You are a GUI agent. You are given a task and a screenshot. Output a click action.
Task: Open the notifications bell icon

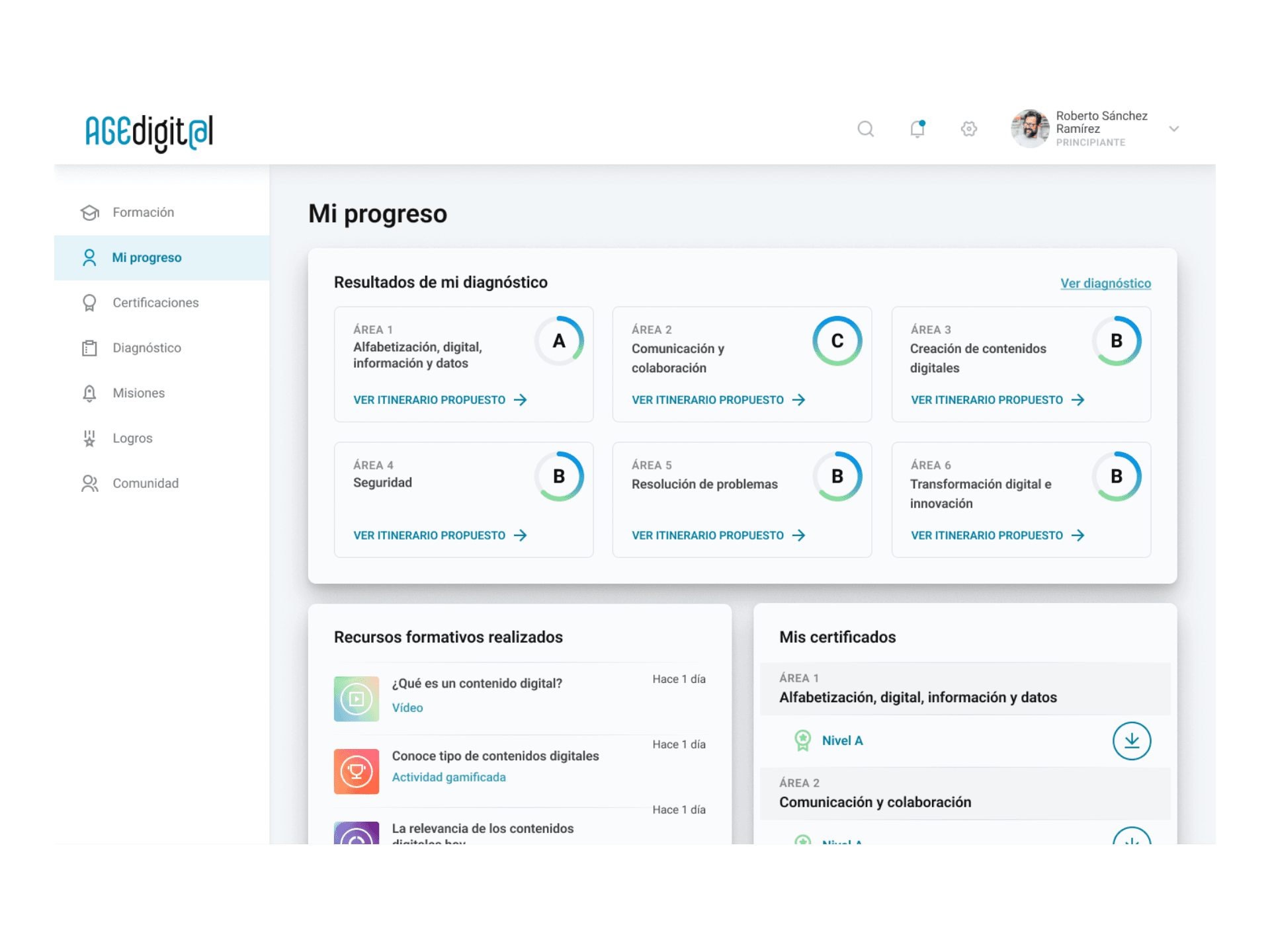pyautogui.click(x=917, y=129)
